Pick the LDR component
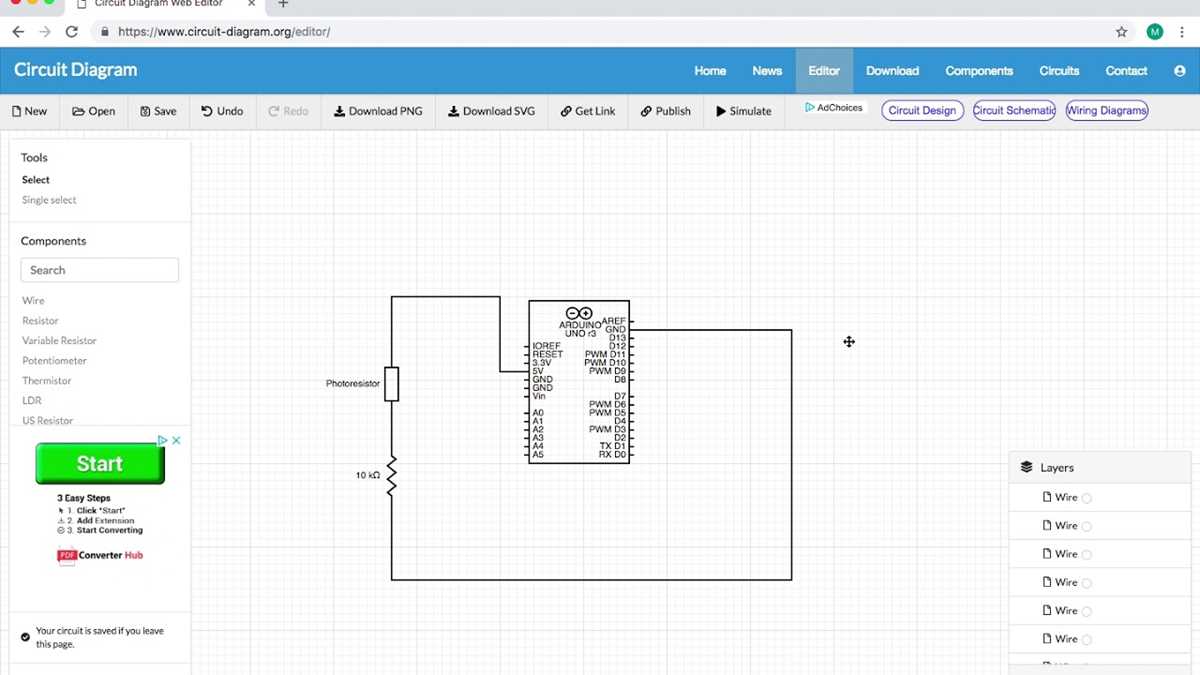The width and height of the screenshot is (1200, 675). [32, 400]
